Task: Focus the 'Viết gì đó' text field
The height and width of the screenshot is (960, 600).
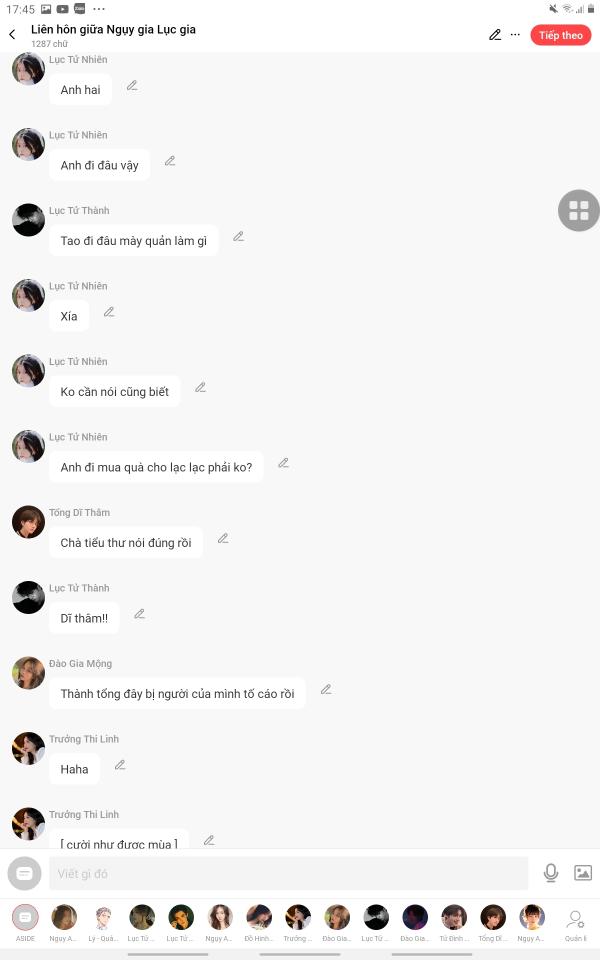Action: [288, 874]
